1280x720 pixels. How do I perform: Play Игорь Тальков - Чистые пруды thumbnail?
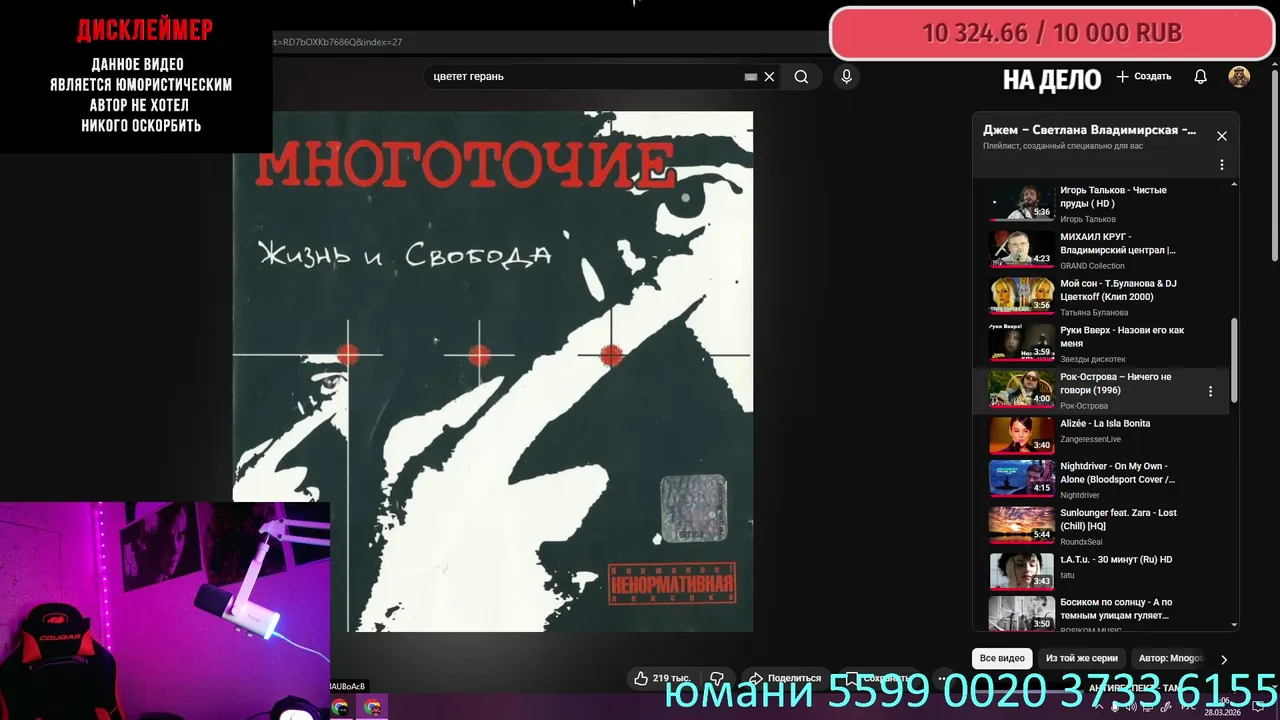coord(1021,202)
